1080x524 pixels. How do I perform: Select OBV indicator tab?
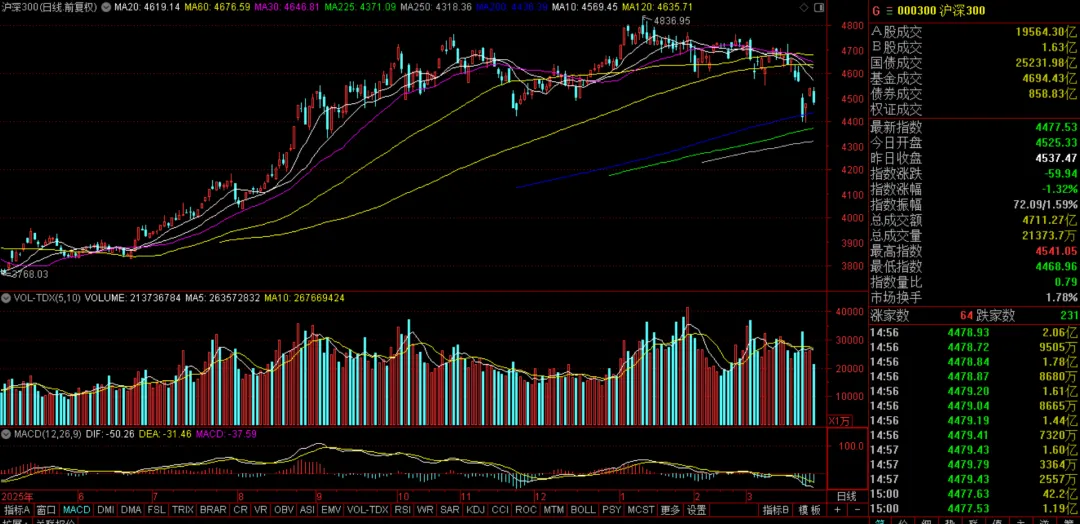(x=284, y=510)
